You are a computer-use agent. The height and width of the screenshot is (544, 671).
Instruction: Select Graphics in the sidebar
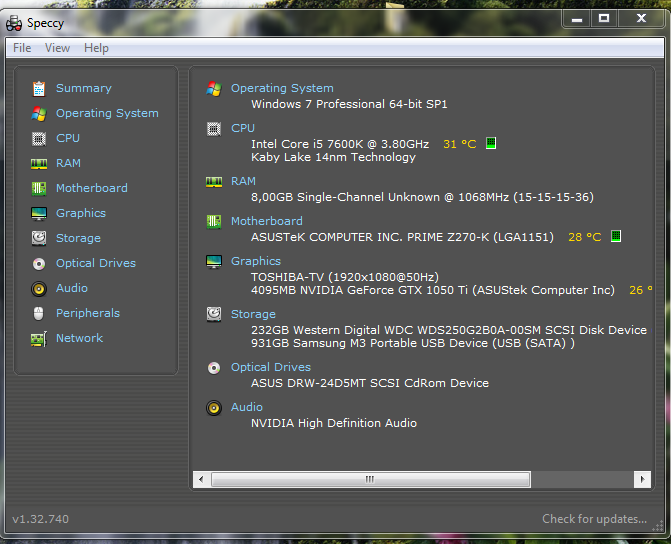(81, 213)
